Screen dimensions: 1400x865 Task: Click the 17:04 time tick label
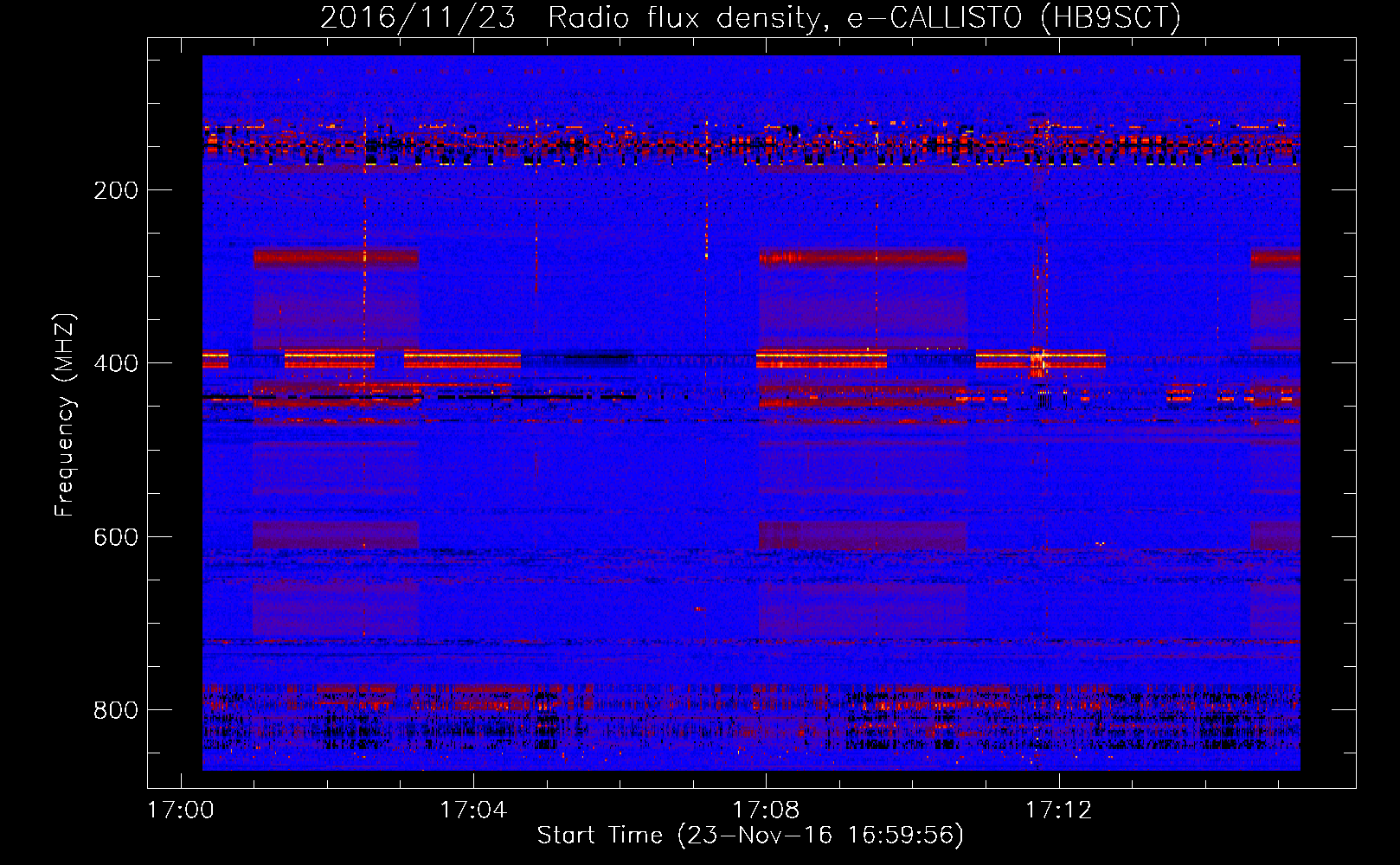point(473,811)
